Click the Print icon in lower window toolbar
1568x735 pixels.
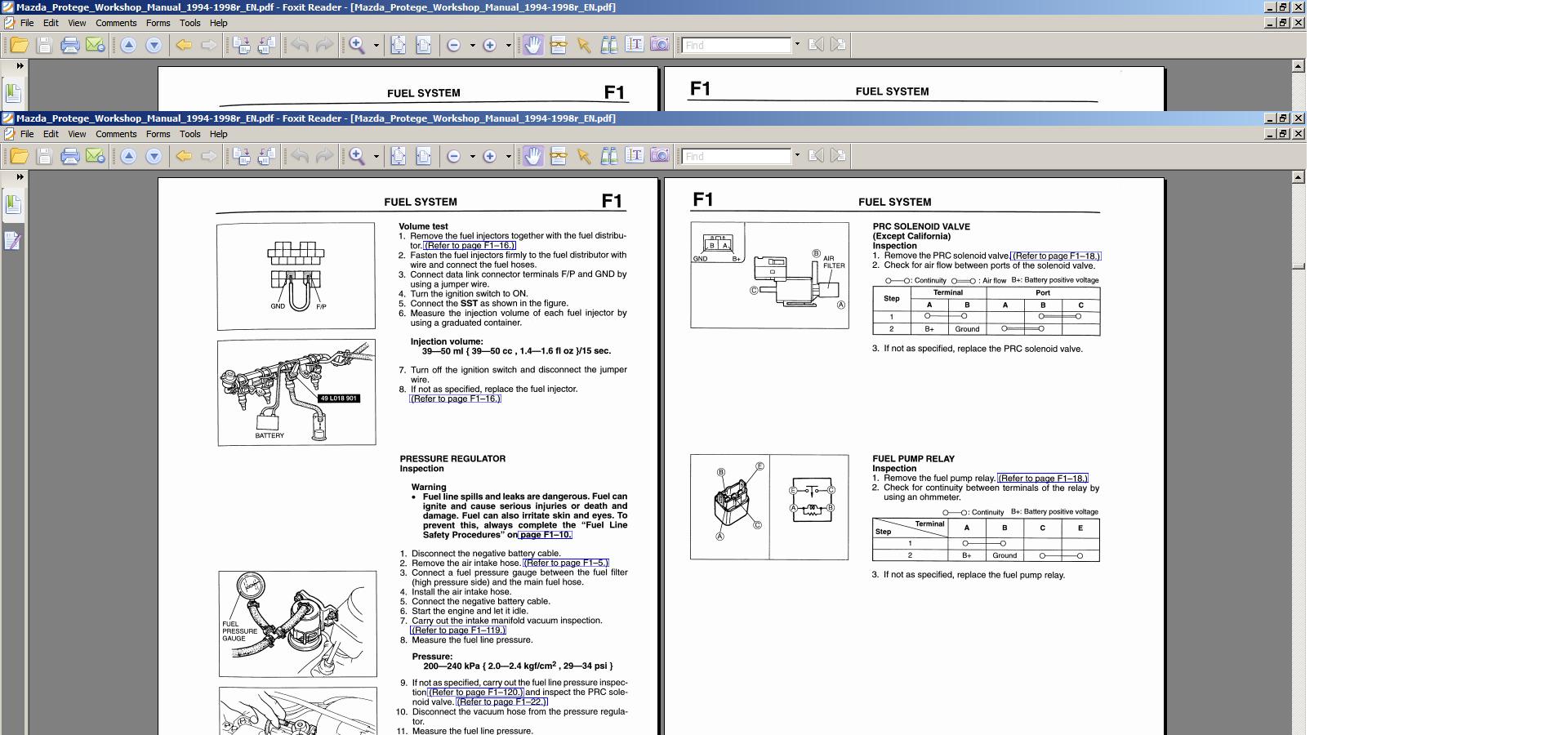point(70,156)
